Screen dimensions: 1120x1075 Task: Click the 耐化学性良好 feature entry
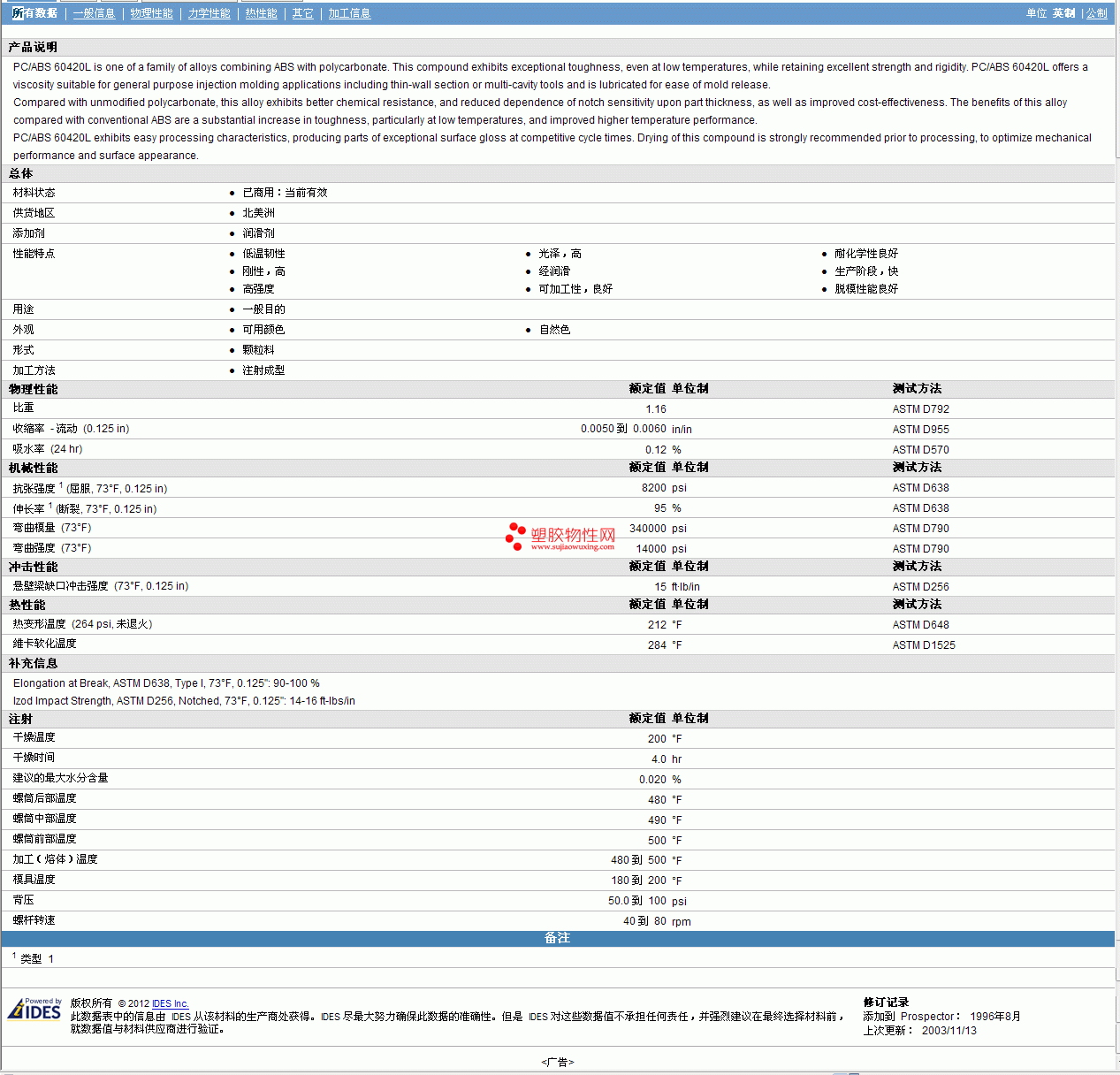click(x=866, y=254)
